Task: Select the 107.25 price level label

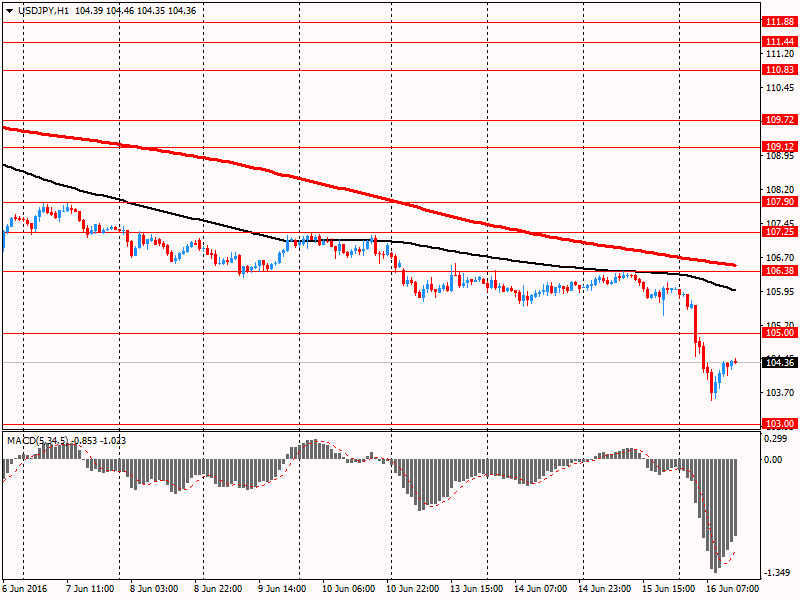Action: (x=780, y=232)
